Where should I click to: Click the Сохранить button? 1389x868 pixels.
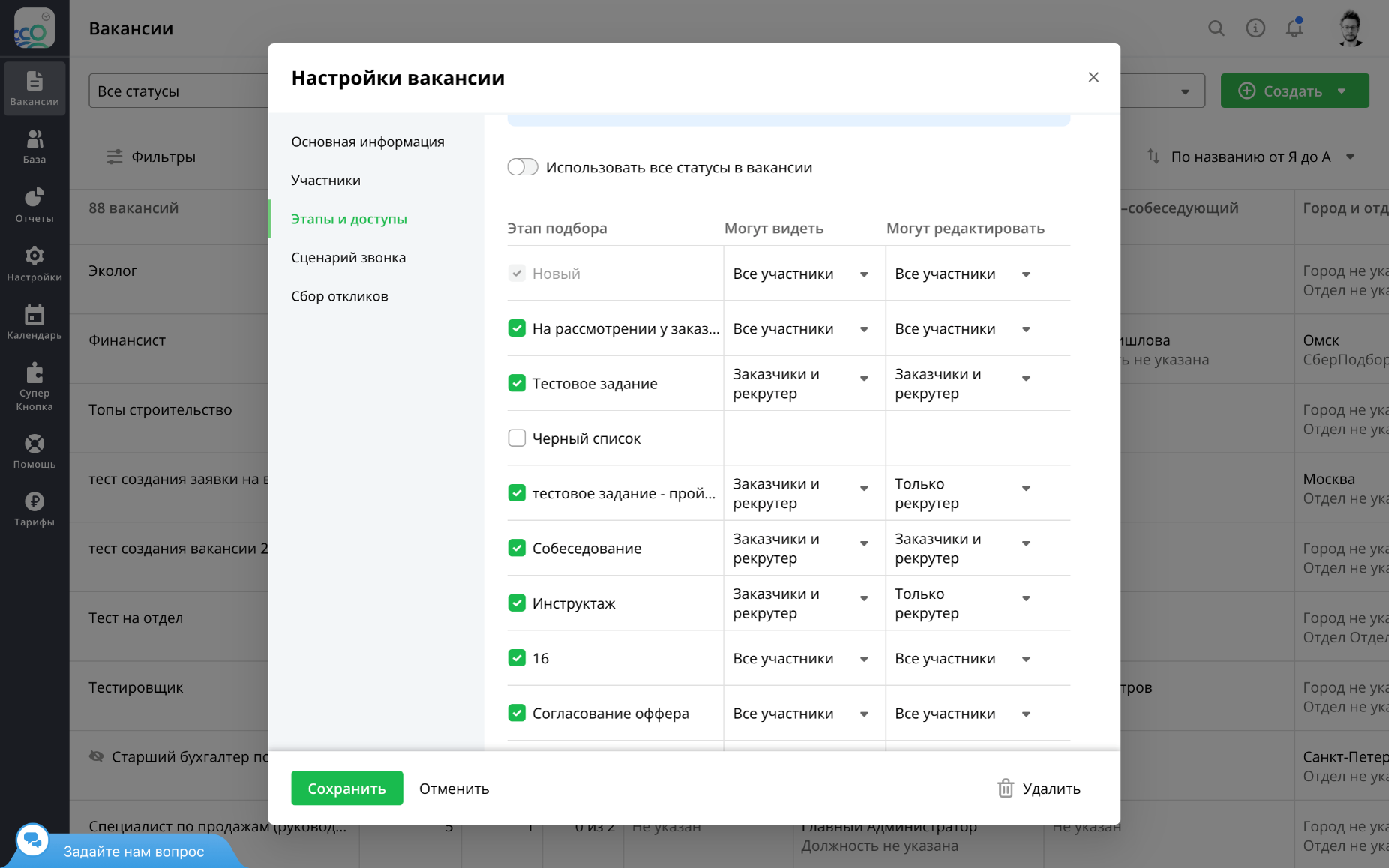tap(347, 788)
